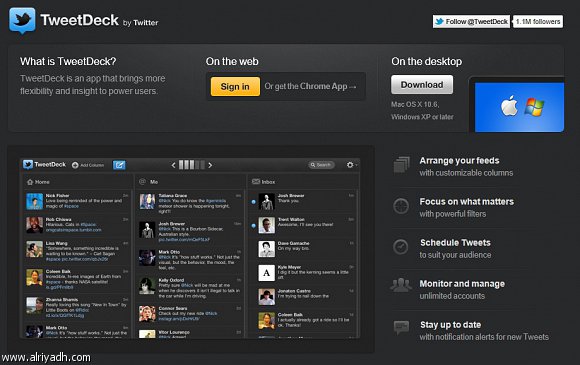
Task: Open Dave Gamache's avatar in Inbox
Action: (x=267, y=249)
